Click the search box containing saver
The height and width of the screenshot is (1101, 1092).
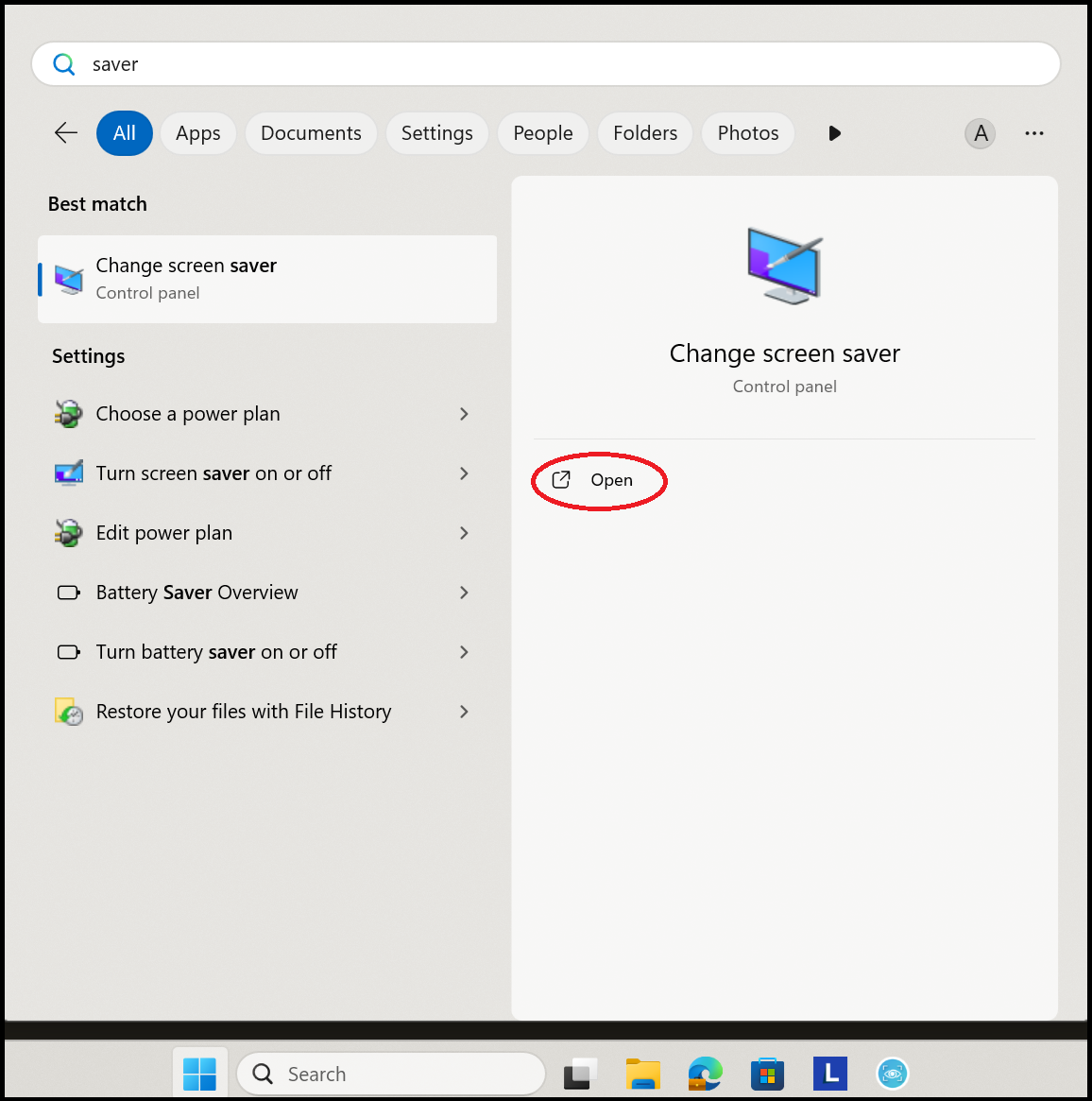(546, 64)
